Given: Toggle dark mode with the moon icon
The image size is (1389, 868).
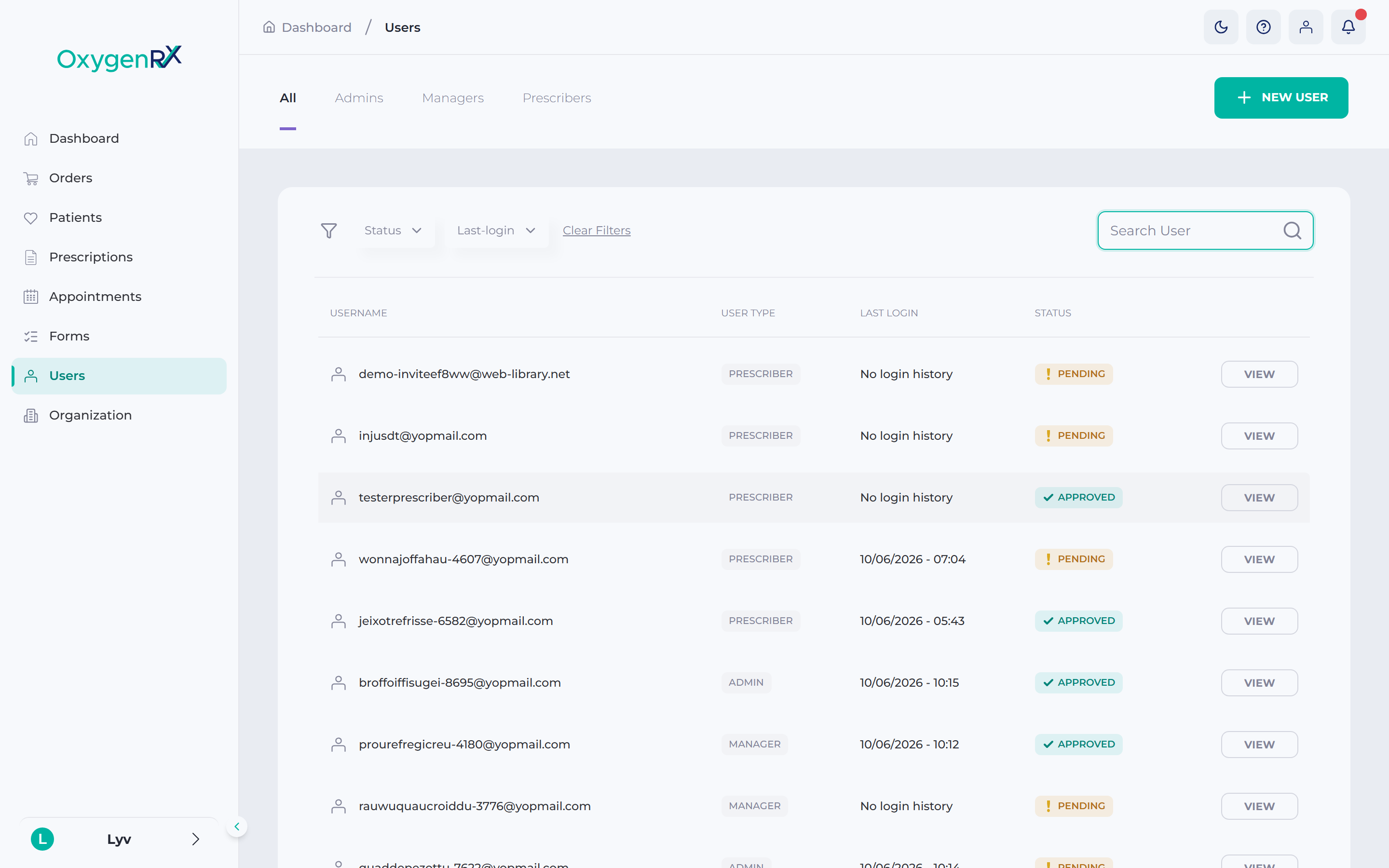Looking at the screenshot, I should [x=1221, y=27].
